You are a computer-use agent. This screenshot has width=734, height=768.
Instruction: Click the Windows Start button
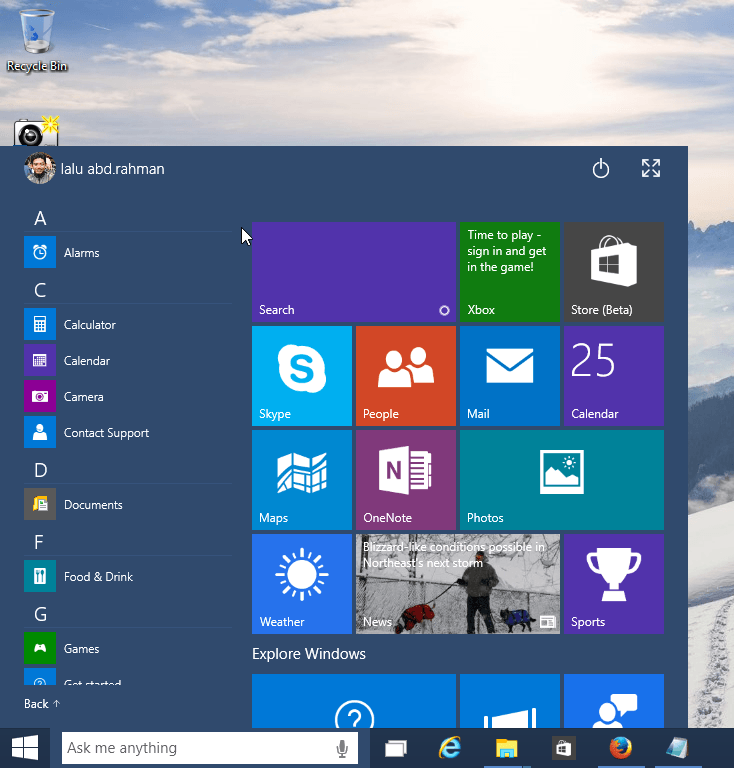point(25,748)
